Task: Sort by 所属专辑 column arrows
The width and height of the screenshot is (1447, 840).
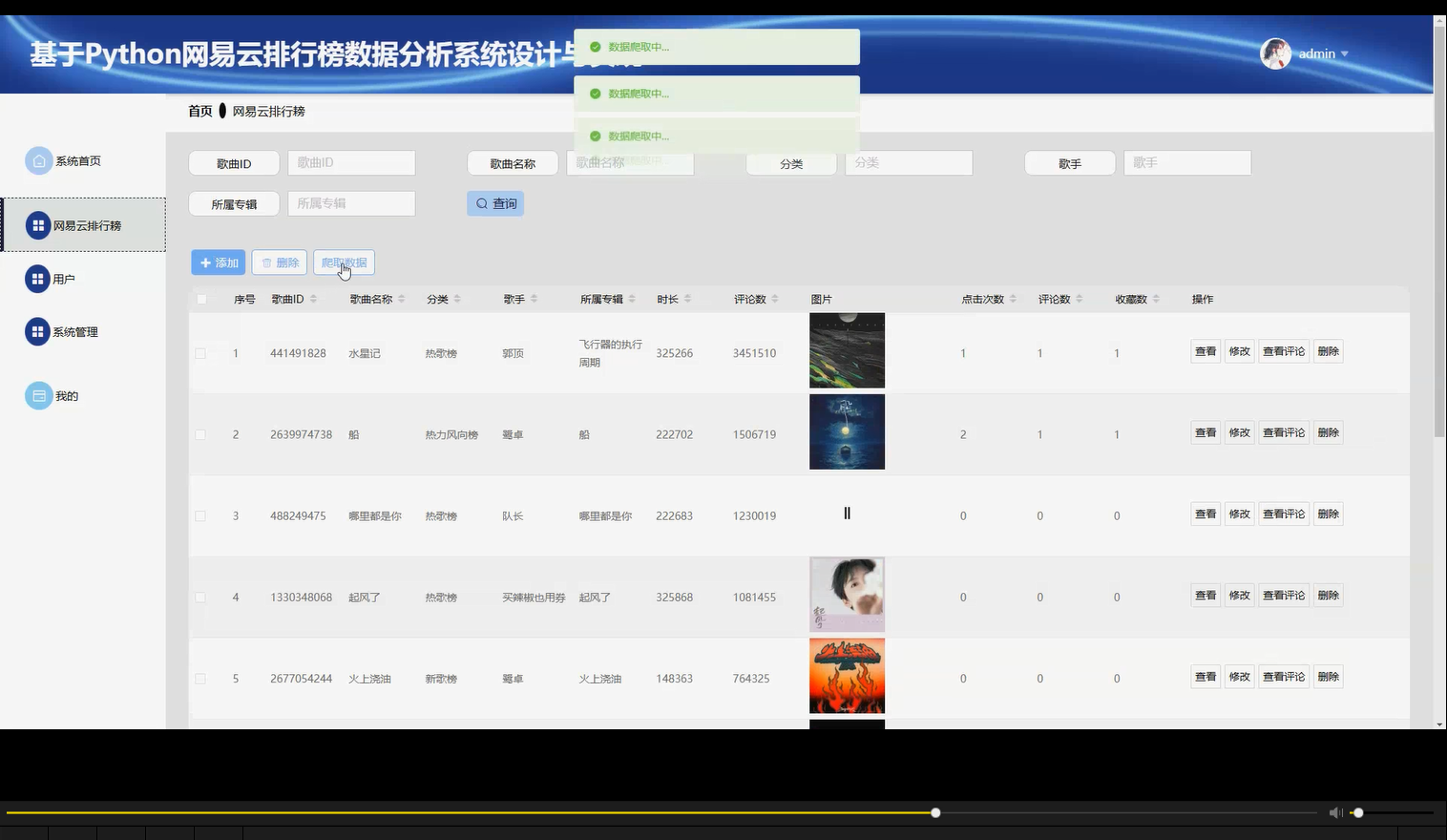Action: click(632, 299)
